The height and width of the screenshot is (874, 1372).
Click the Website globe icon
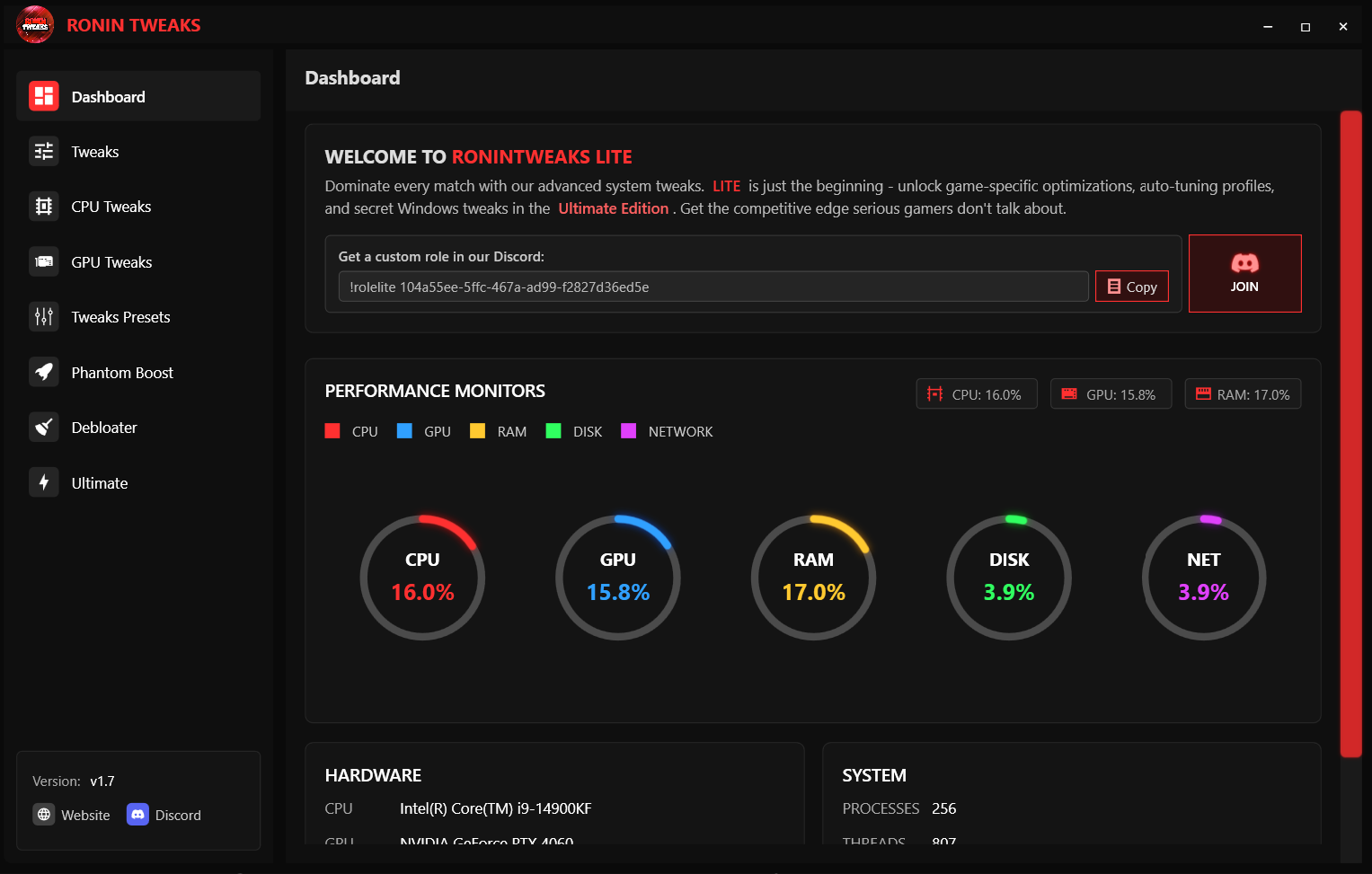[x=44, y=815]
